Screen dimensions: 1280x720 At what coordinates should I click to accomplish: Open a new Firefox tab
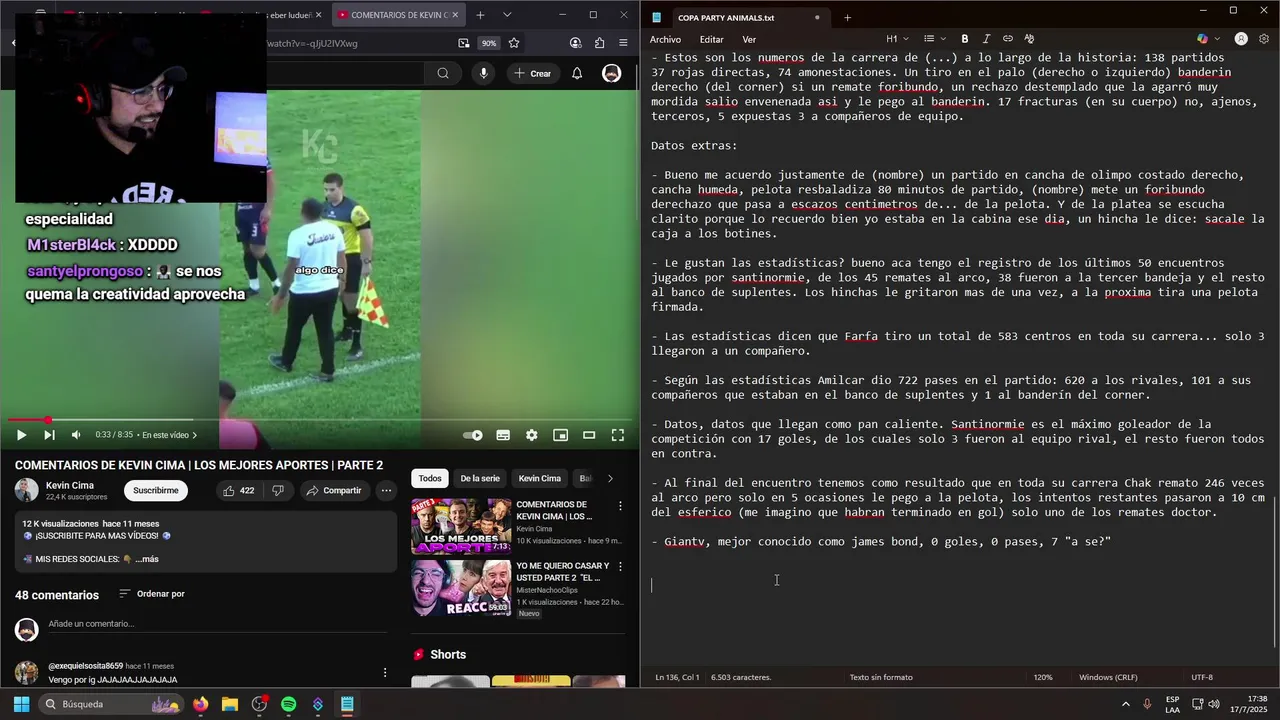click(x=480, y=15)
